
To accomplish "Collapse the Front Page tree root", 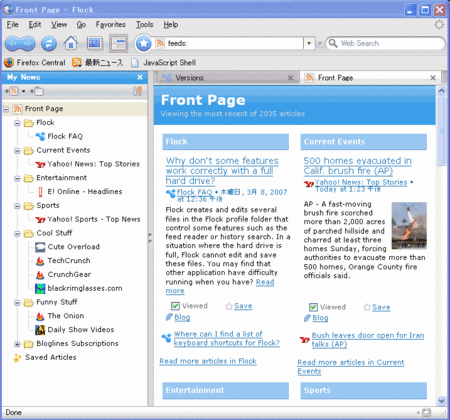I will pyautogui.click(x=6, y=109).
